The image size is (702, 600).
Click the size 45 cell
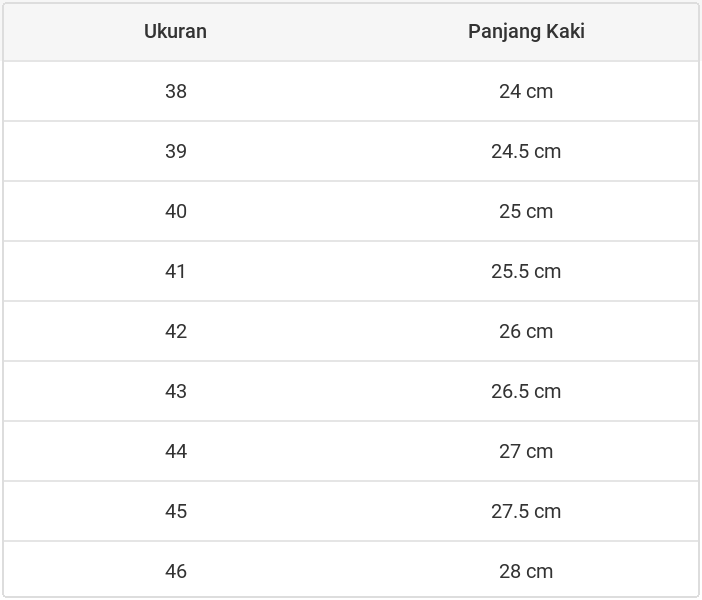click(176, 511)
